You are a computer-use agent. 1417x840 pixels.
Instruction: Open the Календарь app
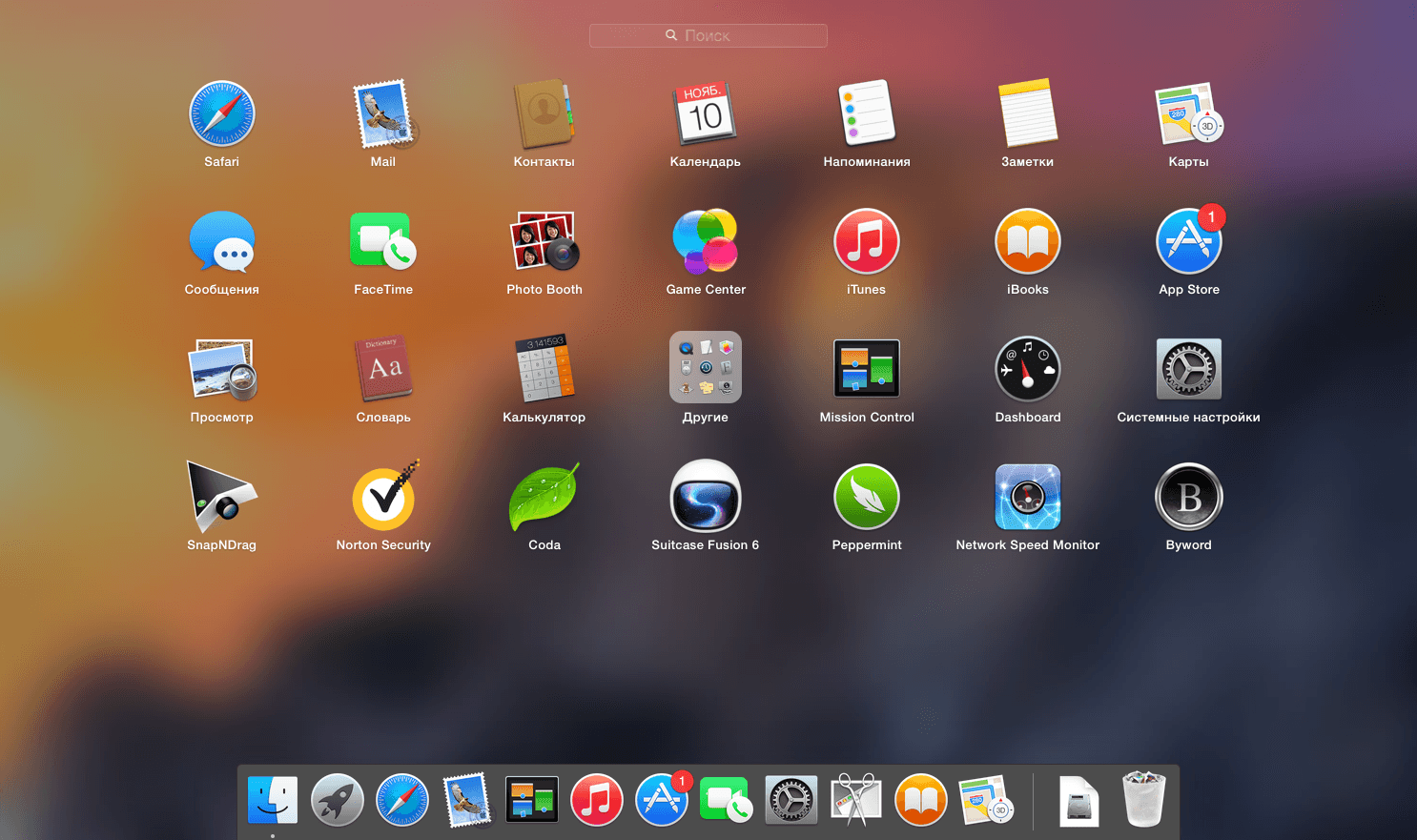click(x=706, y=113)
